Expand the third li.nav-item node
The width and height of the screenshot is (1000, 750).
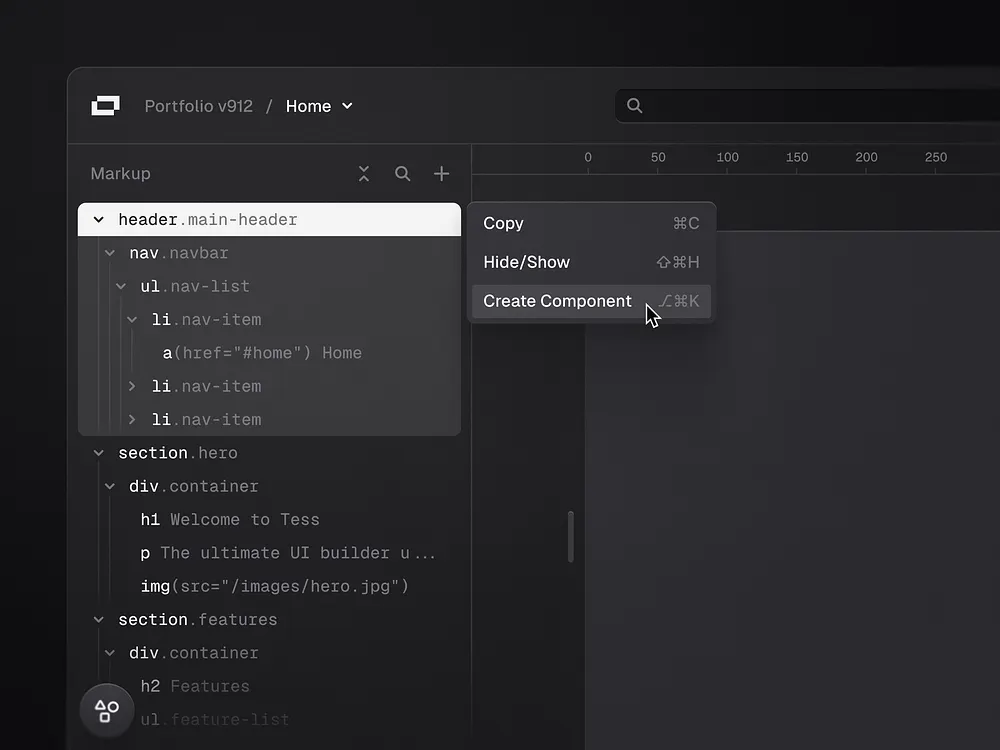(132, 419)
